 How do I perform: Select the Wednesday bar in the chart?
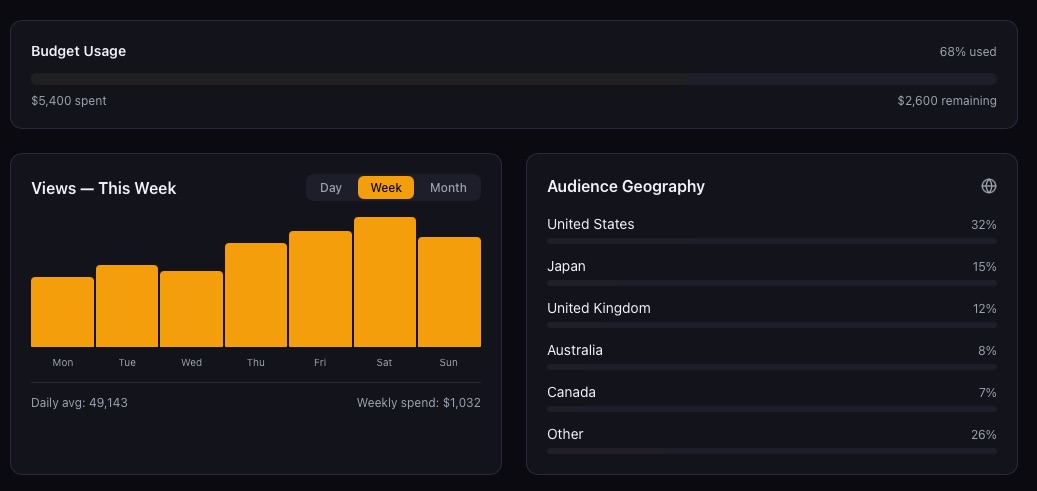pos(191,309)
